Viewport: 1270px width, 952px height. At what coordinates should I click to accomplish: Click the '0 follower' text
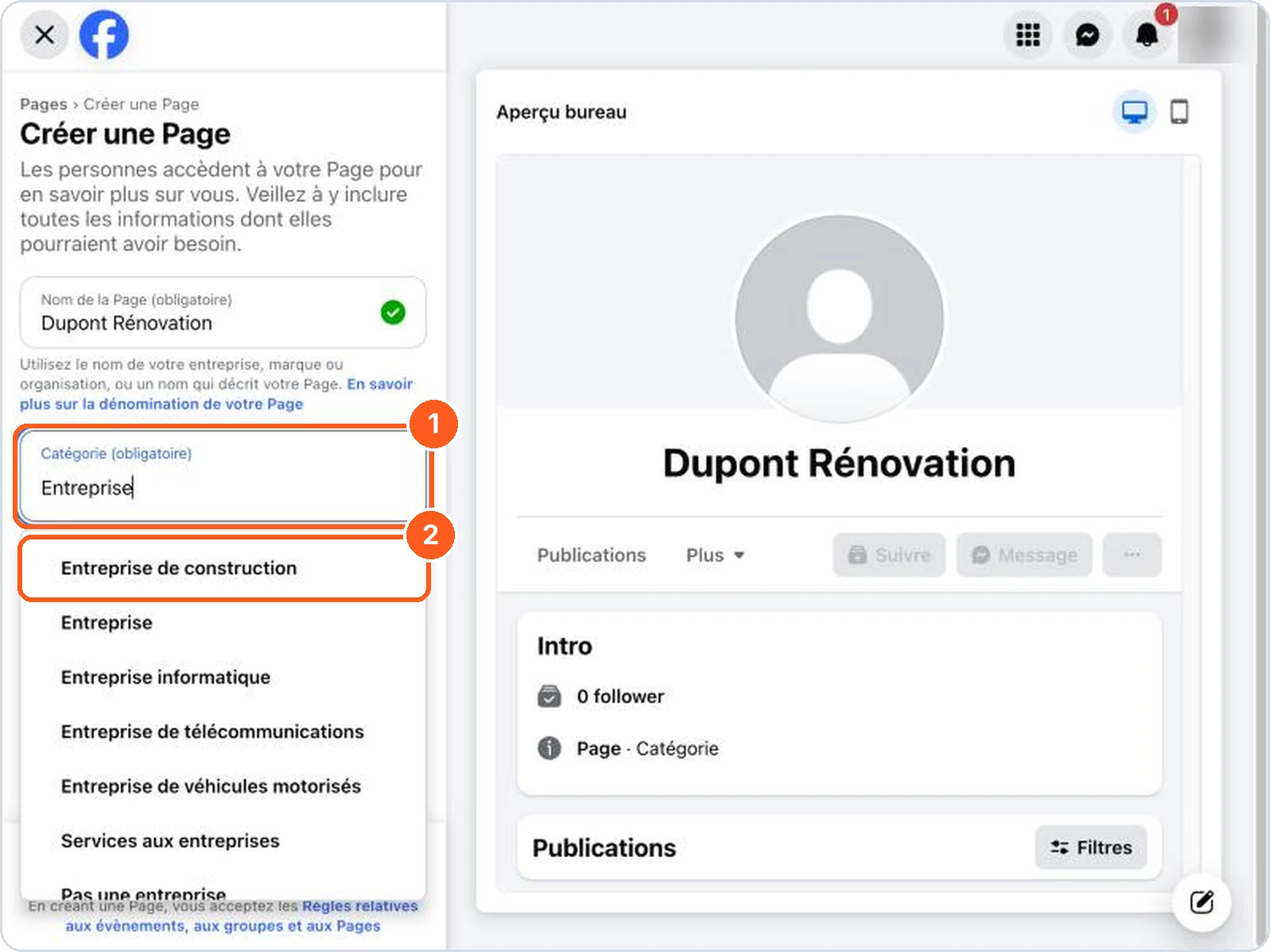click(620, 697)
